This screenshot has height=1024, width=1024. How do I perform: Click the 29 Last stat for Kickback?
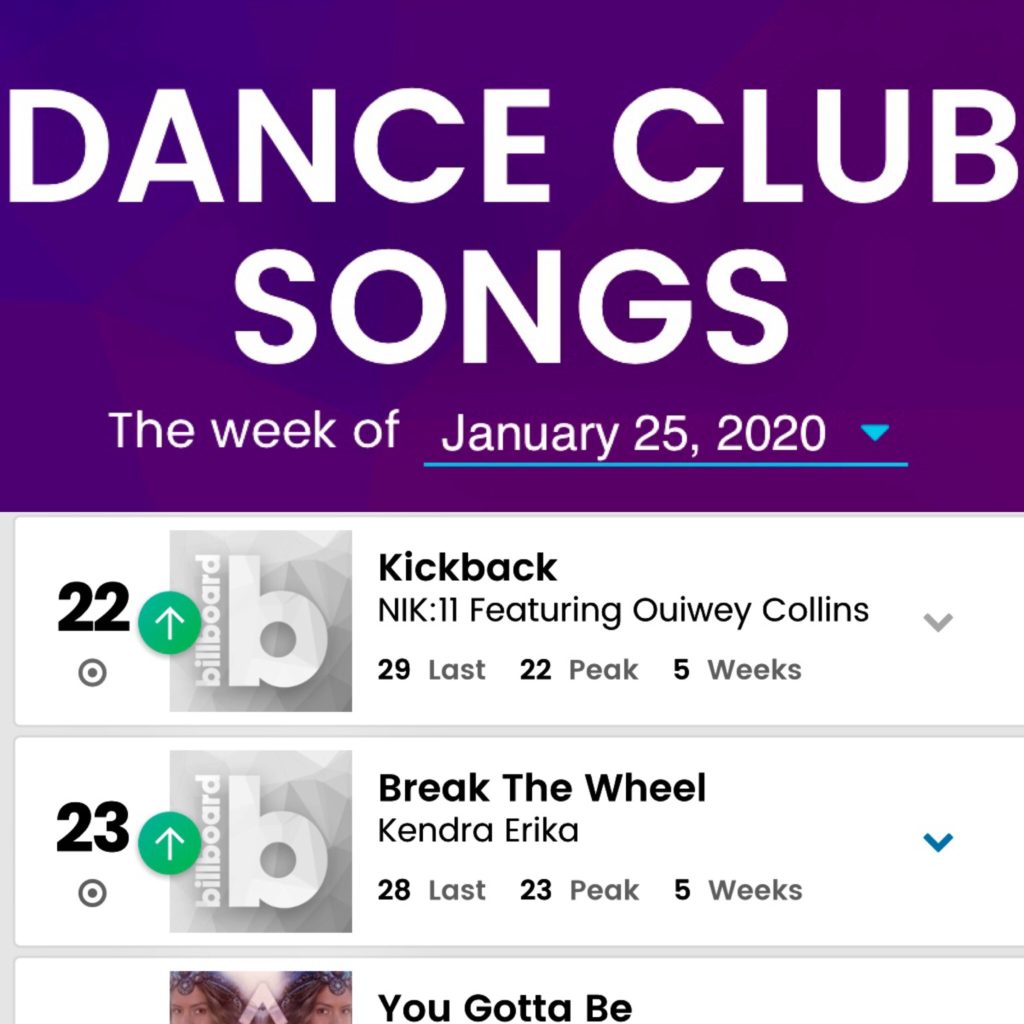431,669
